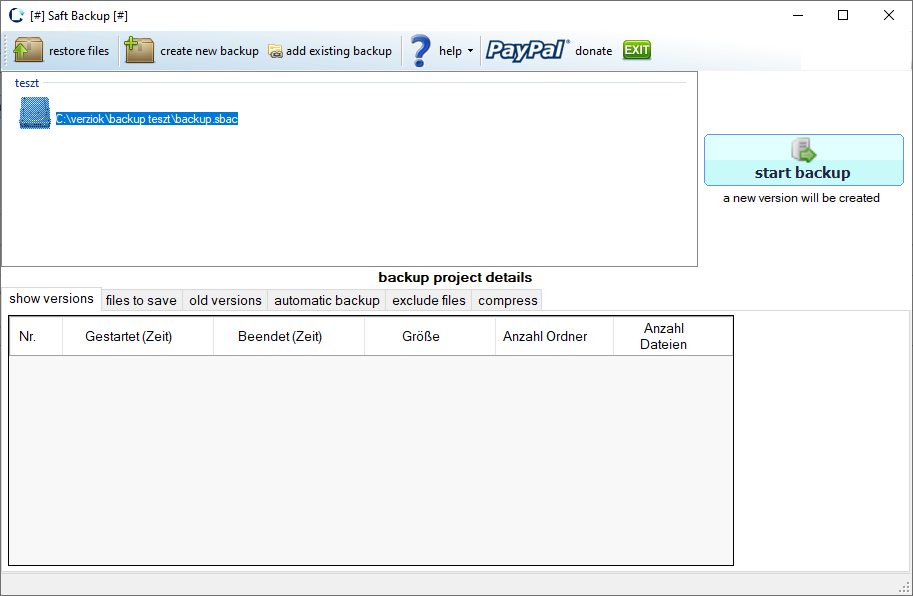Image resolution: width=913 pixels, height=596 pixels.
Task: Click the restore files box icon
Action: coord(29,50)
